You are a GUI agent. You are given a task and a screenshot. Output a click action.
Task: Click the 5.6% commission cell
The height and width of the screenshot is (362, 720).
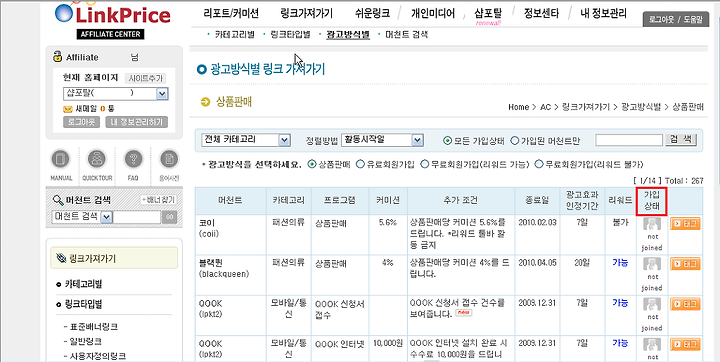pyautogui.click(x=388, y=222)
